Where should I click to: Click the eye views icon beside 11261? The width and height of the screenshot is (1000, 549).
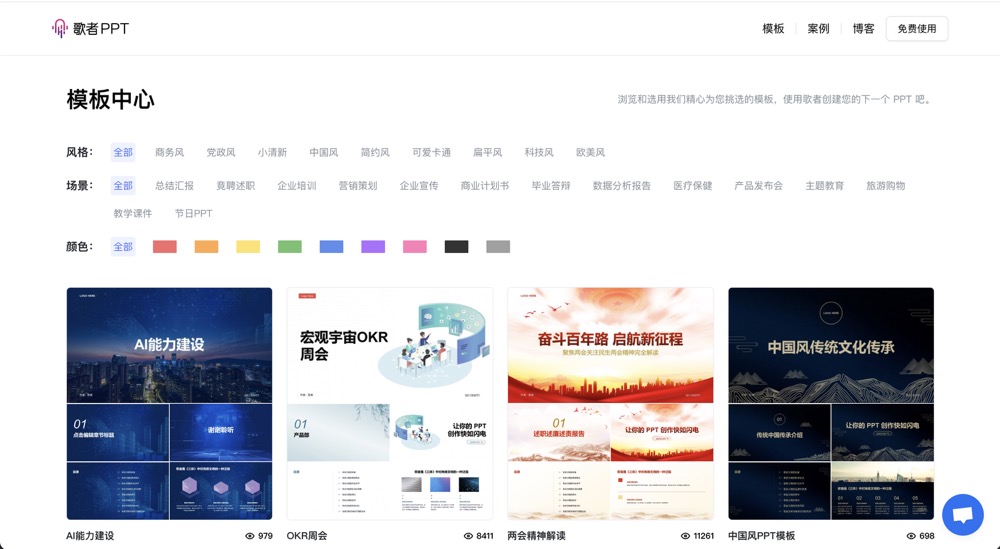[686, 536]
